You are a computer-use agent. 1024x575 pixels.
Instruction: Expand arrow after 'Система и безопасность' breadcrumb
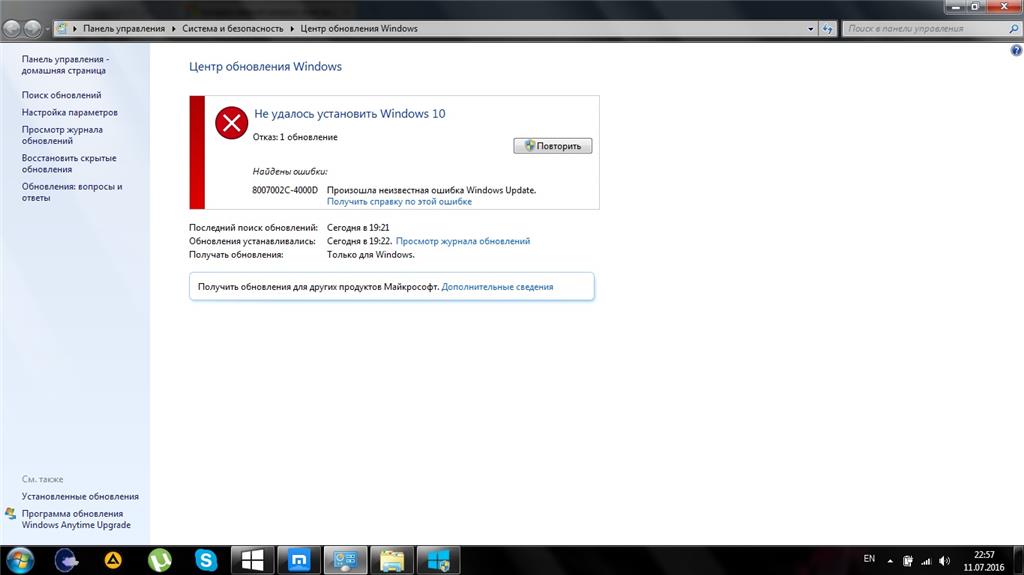[292, 29]
